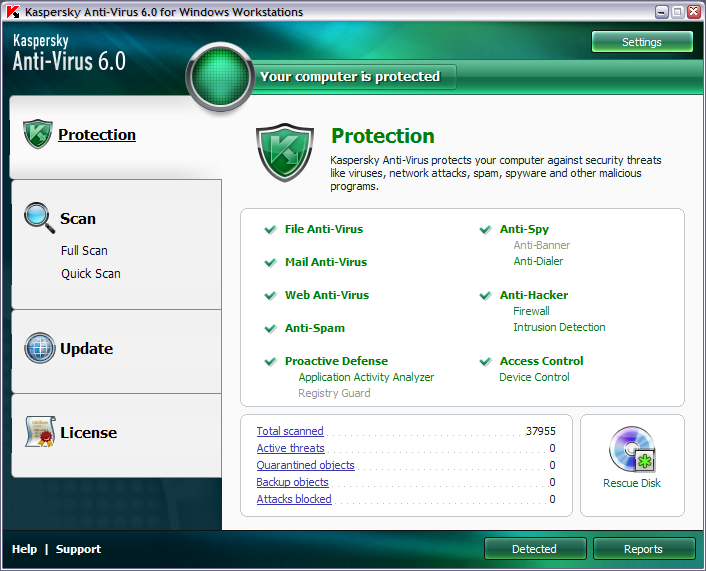
Task: Click Mail Anti-Virus component
Action: (326, 262)
